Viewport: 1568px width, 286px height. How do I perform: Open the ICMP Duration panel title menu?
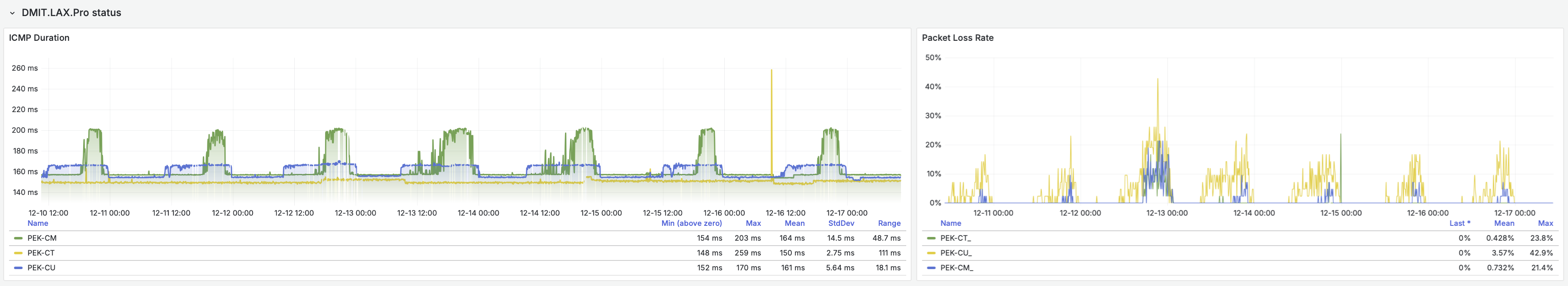point(39,38)
